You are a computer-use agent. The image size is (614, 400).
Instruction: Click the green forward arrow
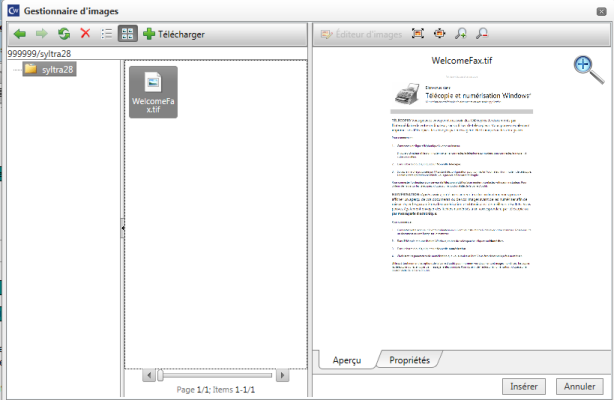coord(41,34)
